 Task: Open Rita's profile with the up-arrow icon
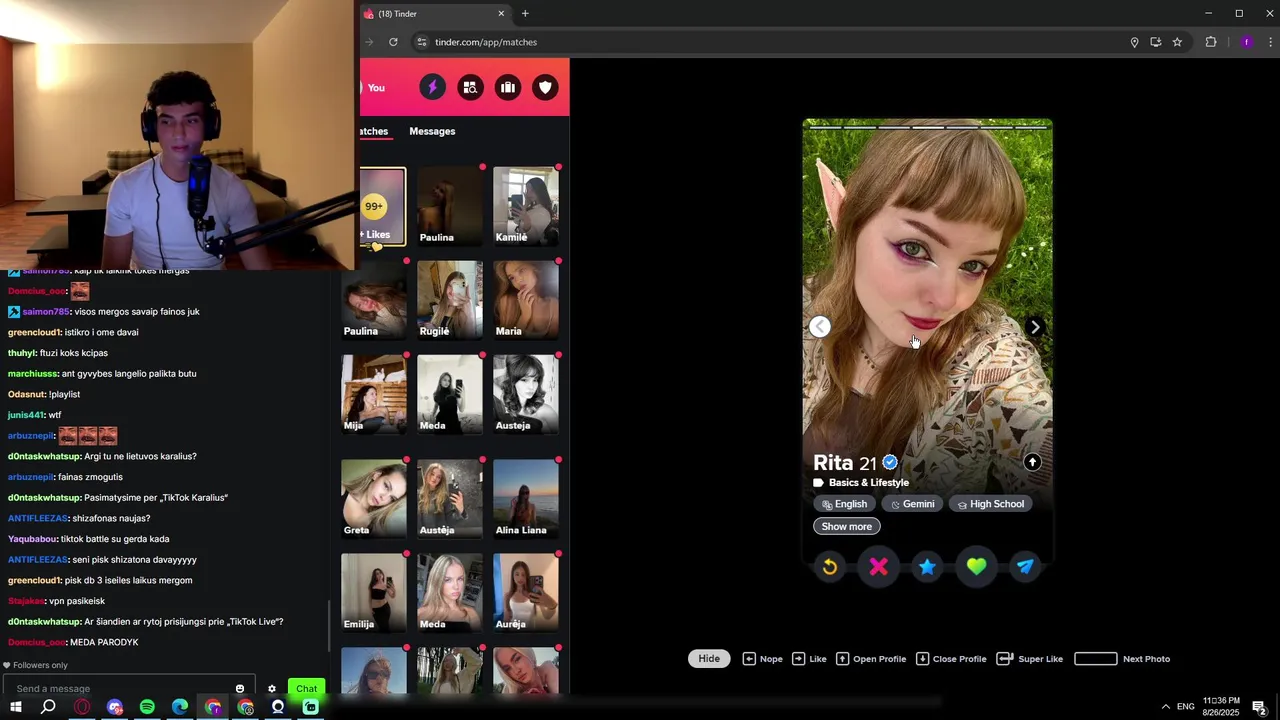[1032, 462]
